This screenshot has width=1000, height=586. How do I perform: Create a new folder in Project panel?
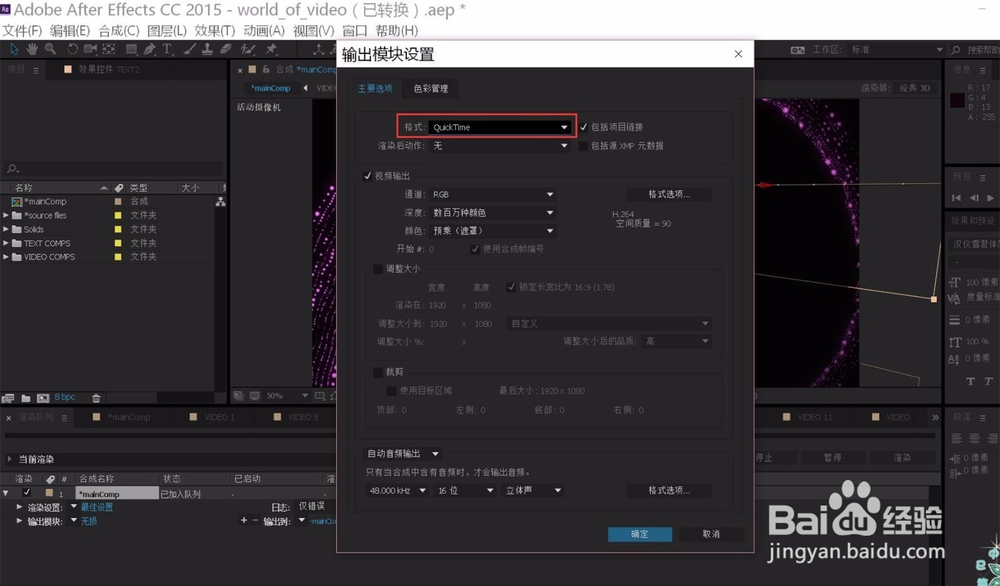point(26,398)
